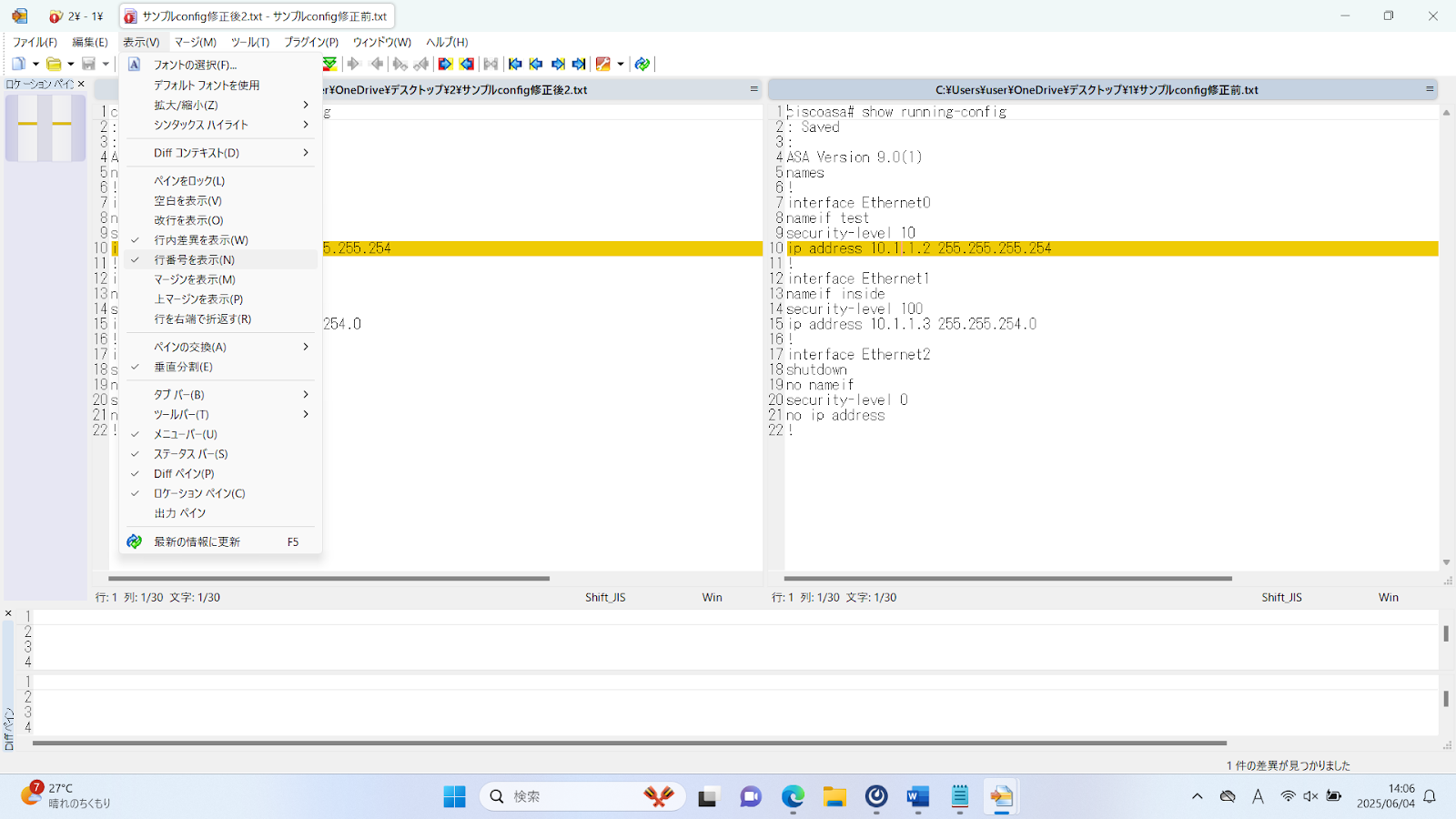Close the Diff pane with its X
The image size is (1456, 819).
[x=8, y=613]
